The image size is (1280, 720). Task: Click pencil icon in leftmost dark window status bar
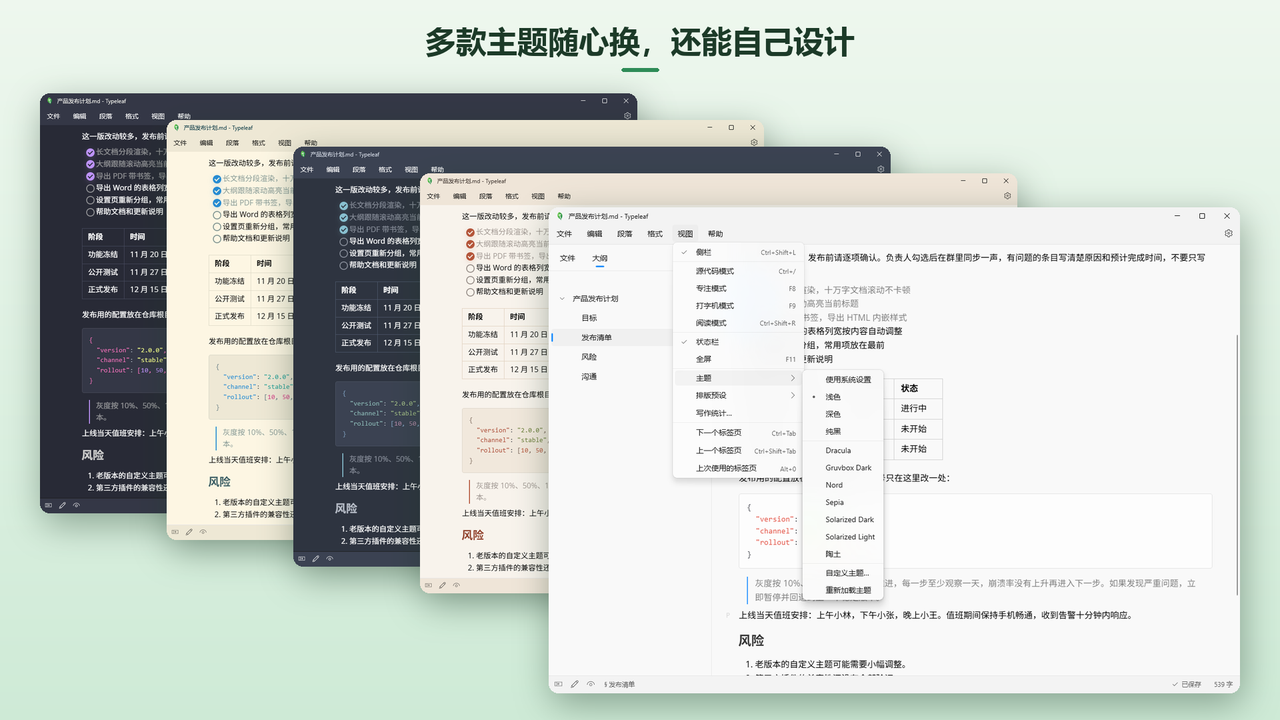click(x=63, y=505)
